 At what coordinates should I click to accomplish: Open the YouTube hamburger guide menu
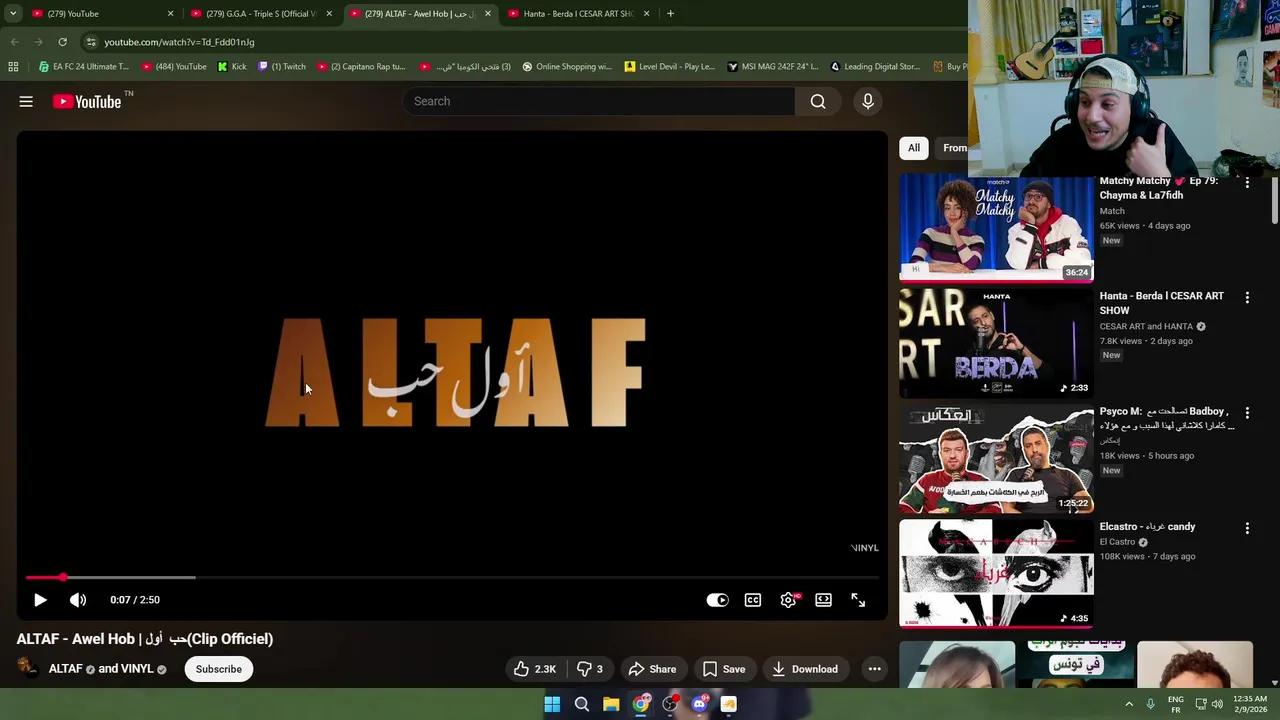coord(26,101)
